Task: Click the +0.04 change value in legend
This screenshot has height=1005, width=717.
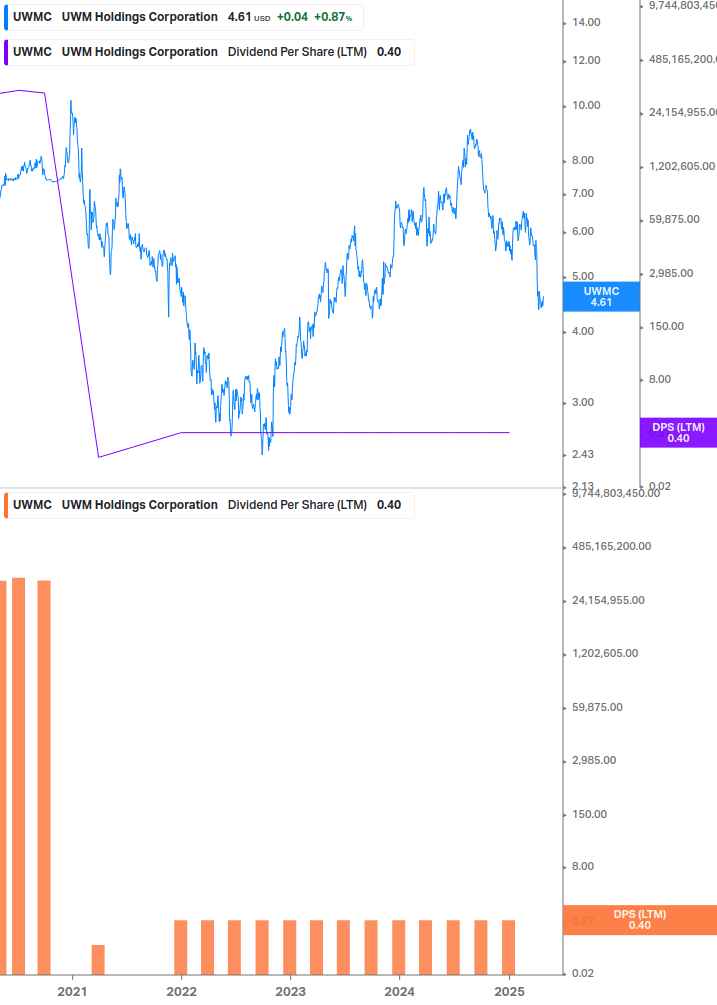Action: tap(292, 17)
